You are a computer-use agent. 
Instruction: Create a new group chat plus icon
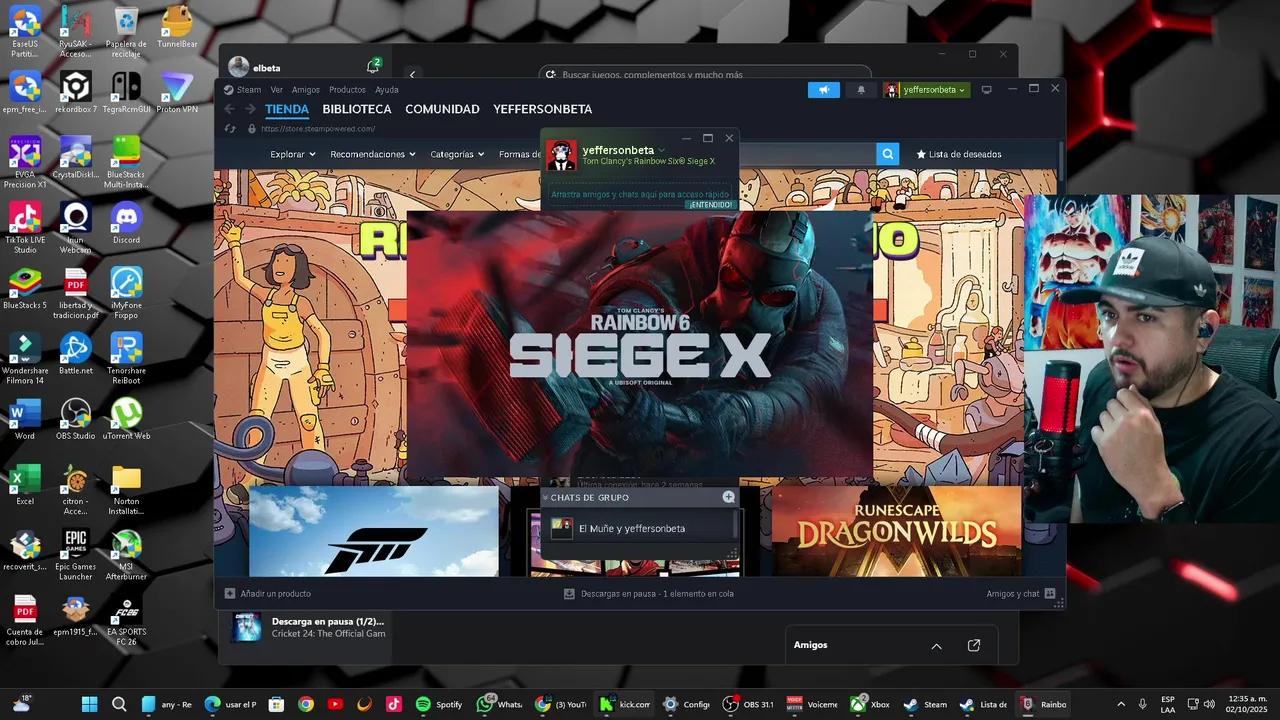[x=728, y=497]
